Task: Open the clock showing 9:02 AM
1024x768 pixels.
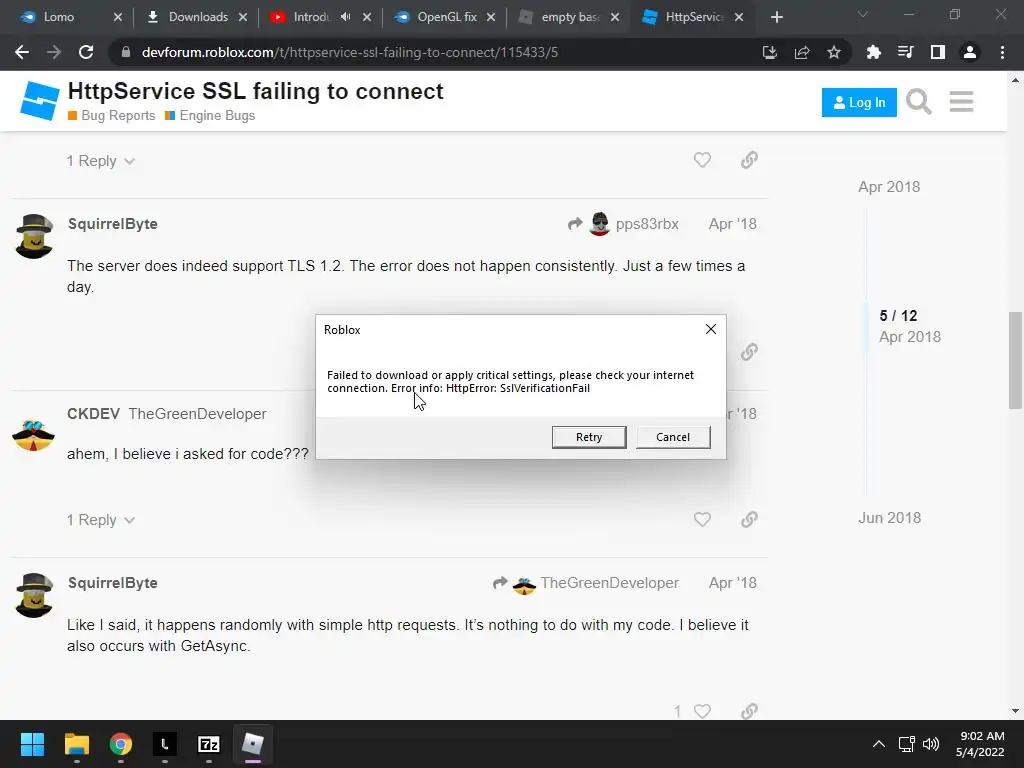Action: click(980, 744)
